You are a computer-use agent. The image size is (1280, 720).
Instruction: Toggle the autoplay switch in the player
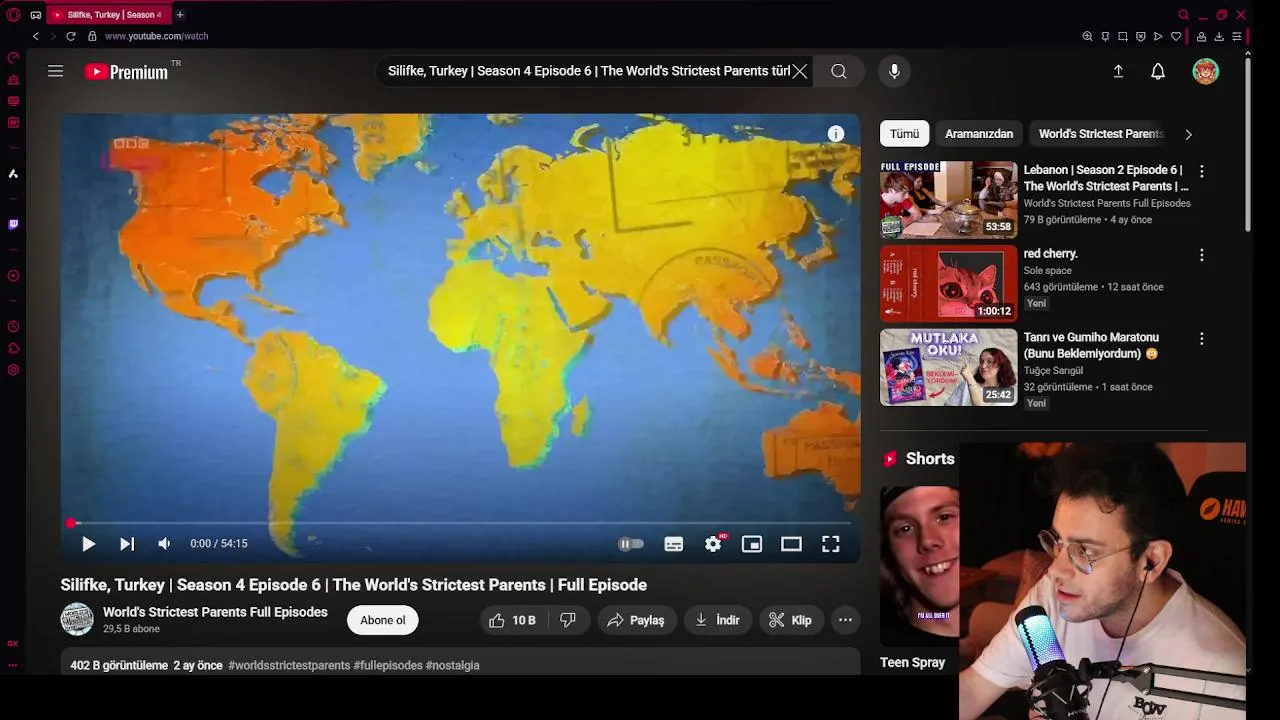[630, 544]
